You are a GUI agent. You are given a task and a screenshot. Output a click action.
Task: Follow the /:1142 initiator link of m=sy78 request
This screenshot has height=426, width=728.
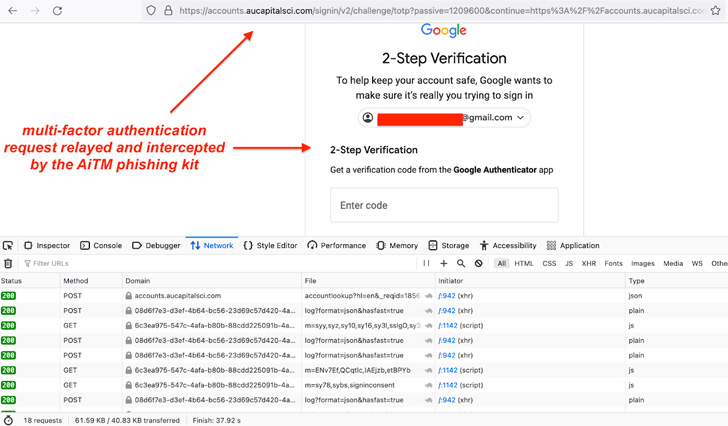448,385
